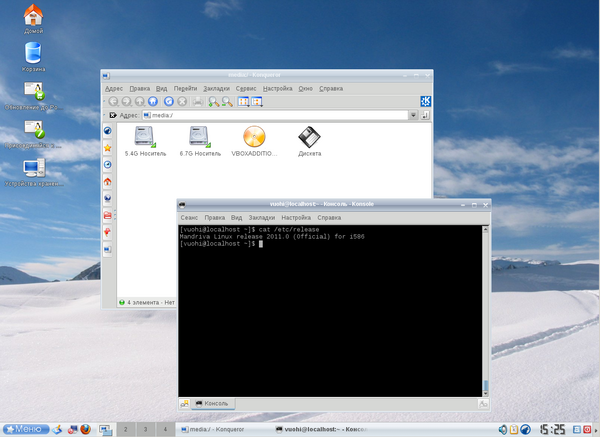The image size is (600, 437).
Task: Click the Reload icon in Konqueror toolbar
Action: tap(168, 101)
